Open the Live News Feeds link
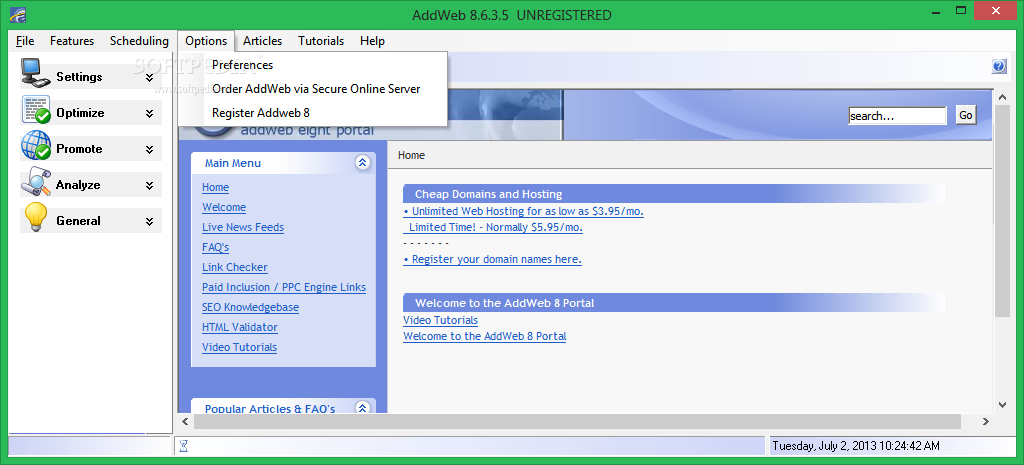Image resolution: width=1024 pixels, height=465 pixels. click(243, 227)
